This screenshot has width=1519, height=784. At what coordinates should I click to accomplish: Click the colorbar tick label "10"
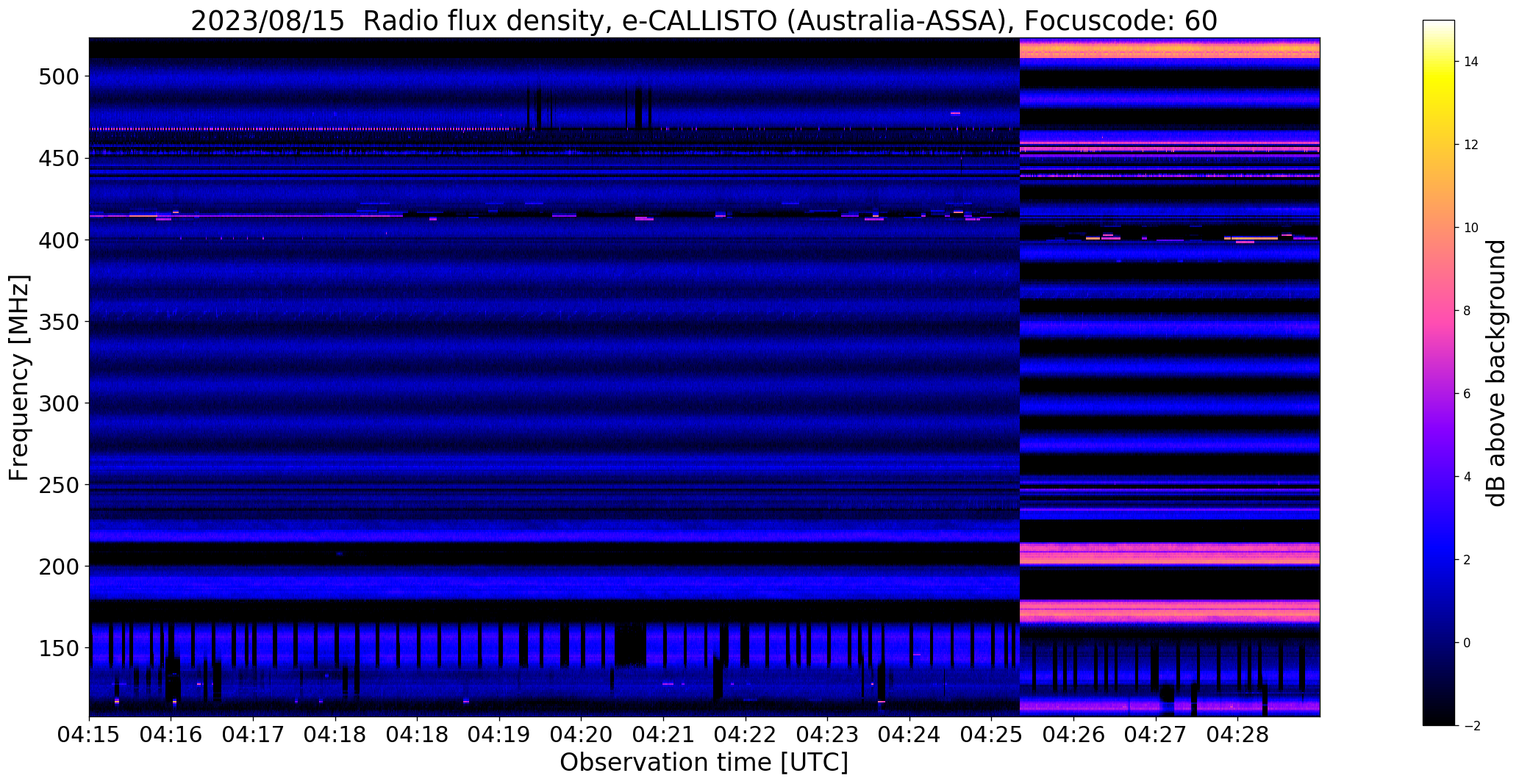(x=1471, y=228)
